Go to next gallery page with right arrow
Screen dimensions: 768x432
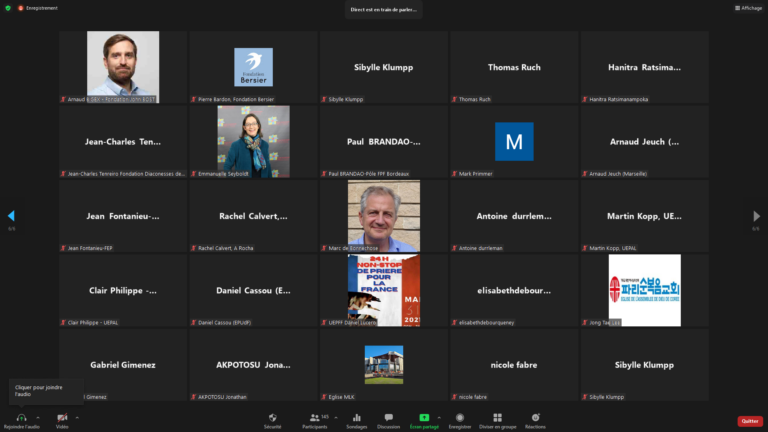756,216
